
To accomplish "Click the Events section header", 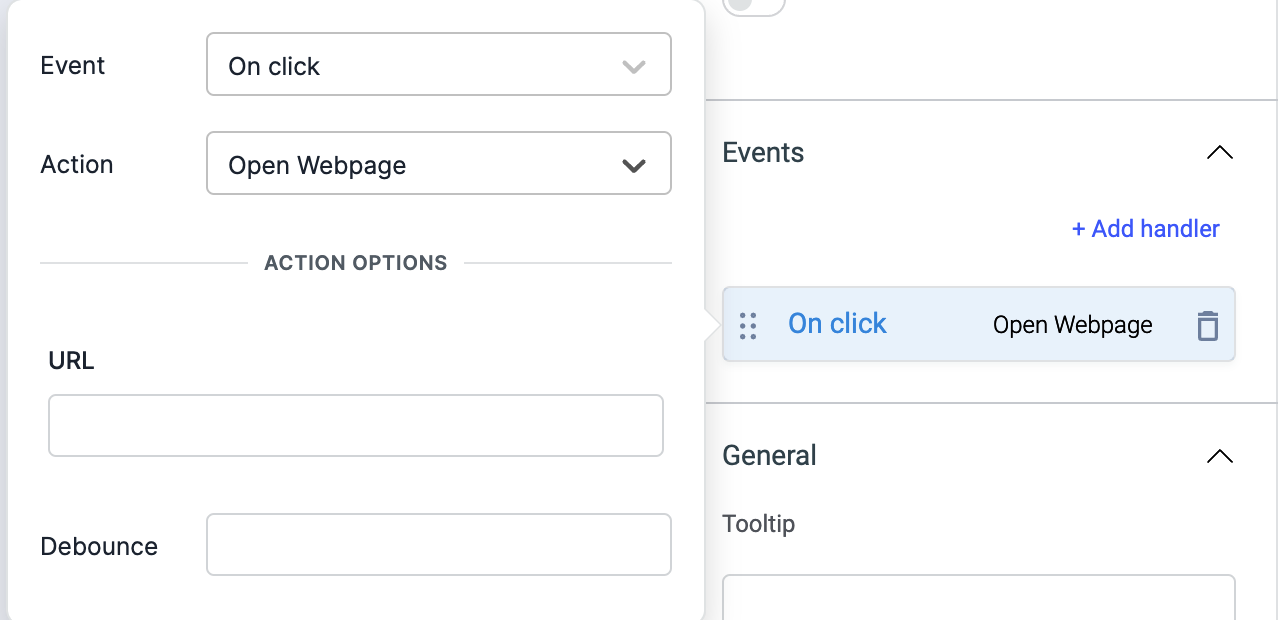I will click(x=763, y=153).
